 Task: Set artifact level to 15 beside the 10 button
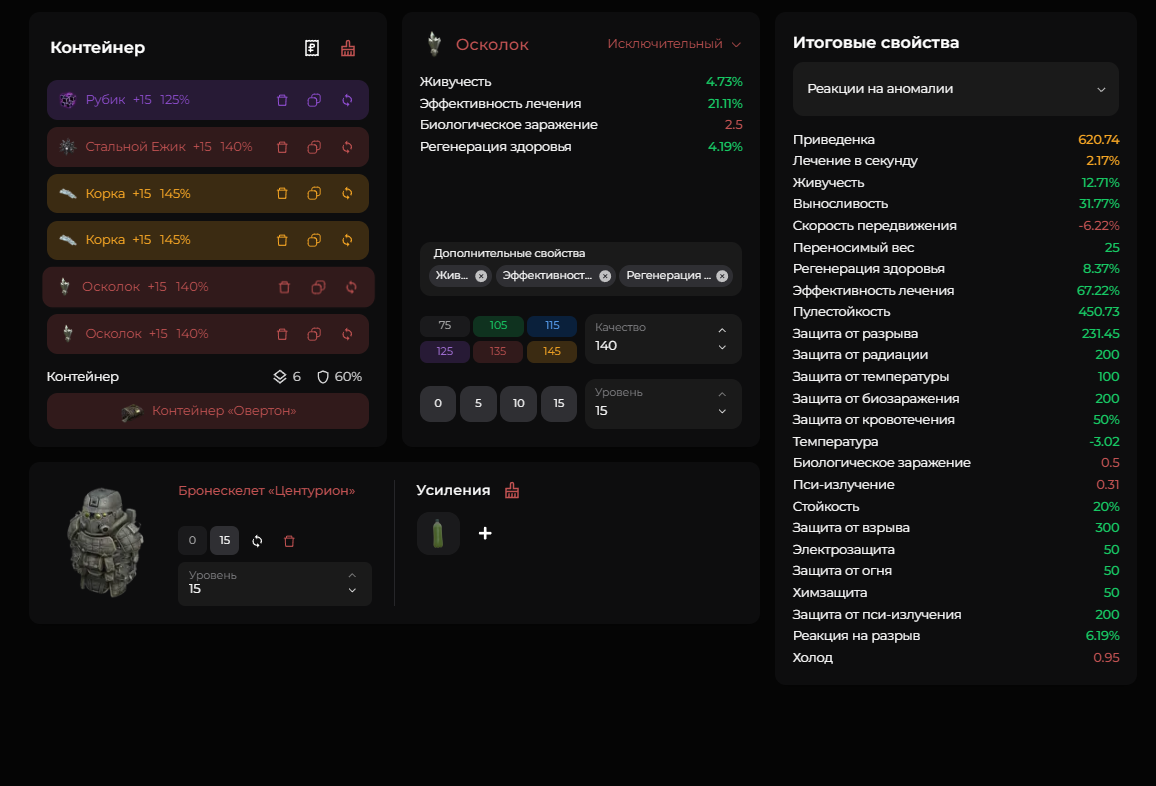(x=559, y=404)
